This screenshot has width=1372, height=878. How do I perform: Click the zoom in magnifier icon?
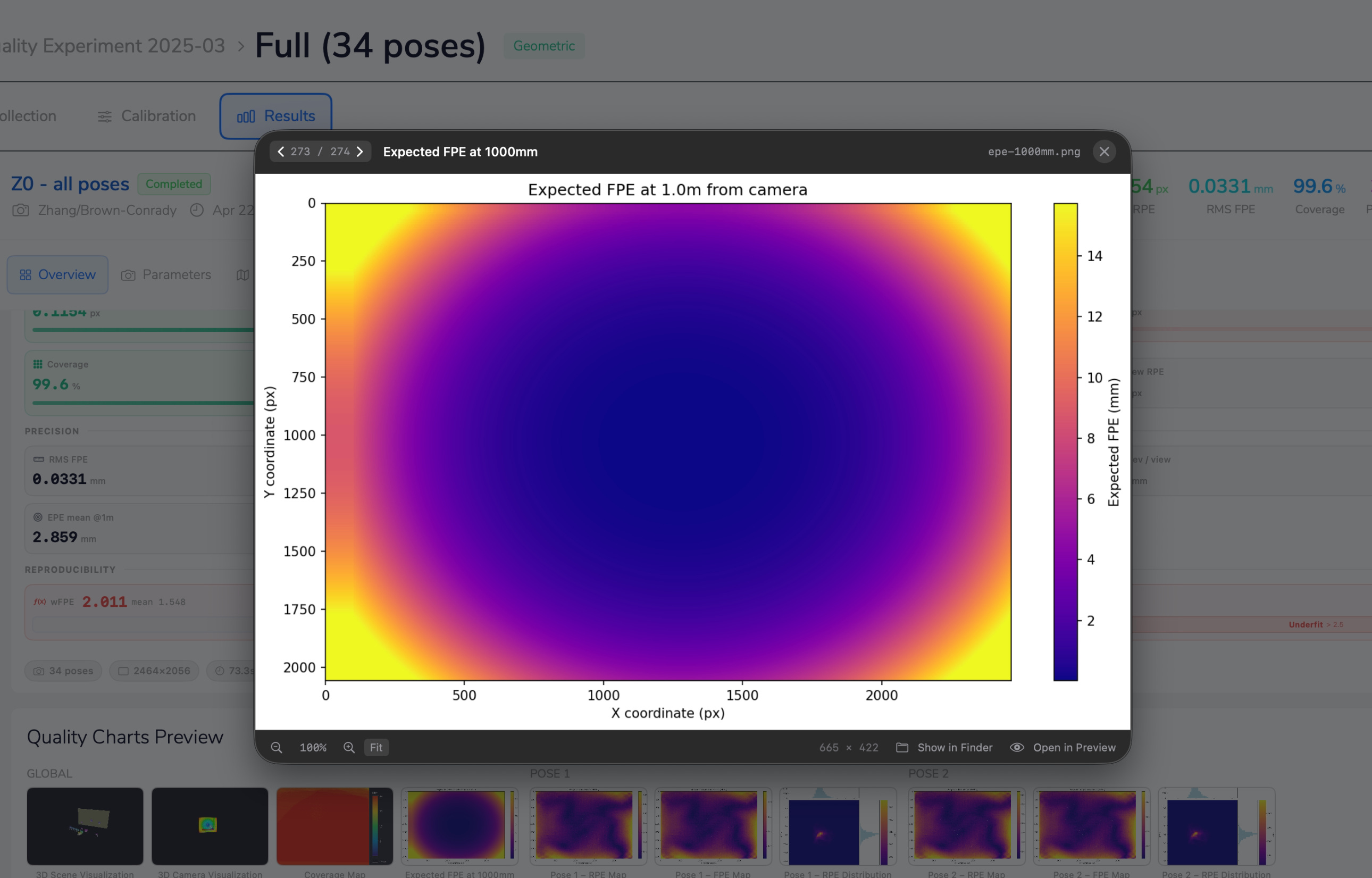349,747
